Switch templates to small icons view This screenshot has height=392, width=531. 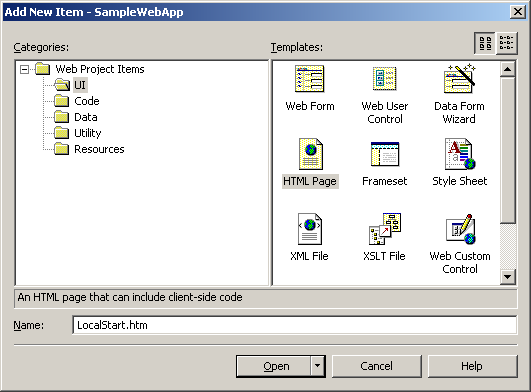point(507,43)
